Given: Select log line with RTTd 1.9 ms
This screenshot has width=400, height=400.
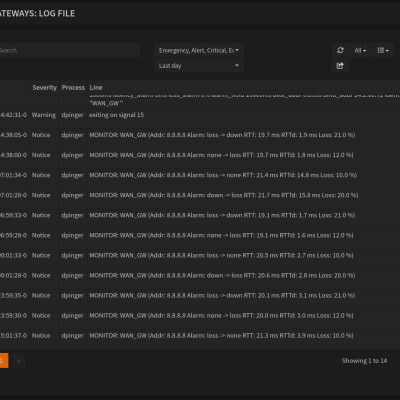Looking at the screenshot, I should pos(222,135).
